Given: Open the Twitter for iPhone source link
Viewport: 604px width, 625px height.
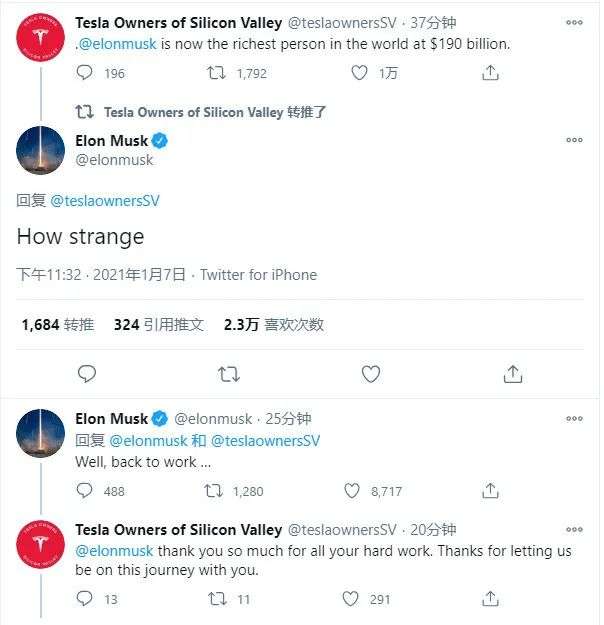Looking at the screenshot, I should pyautogui.click(x=258, y=275).
